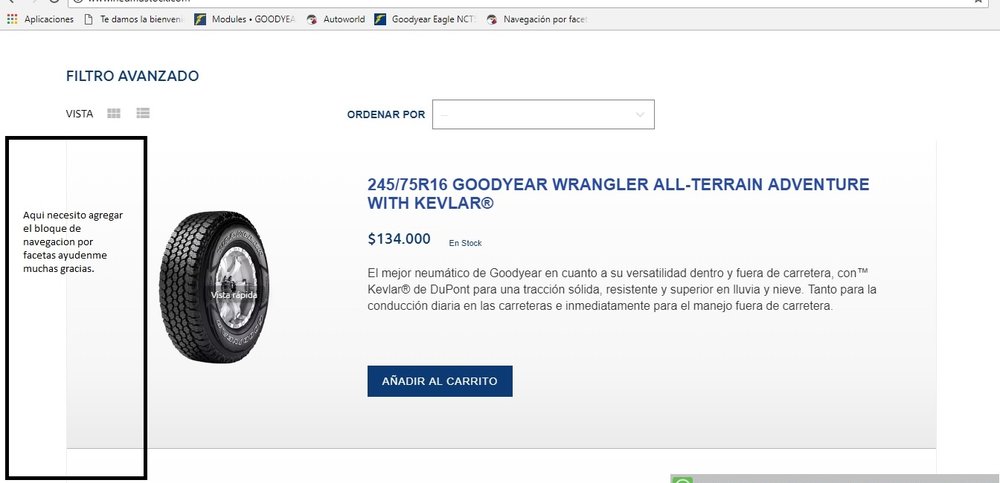Click the Goodyear Wrangler tire thumbnail
Viewport: 1000px width, 483px height.
[215, 287]
